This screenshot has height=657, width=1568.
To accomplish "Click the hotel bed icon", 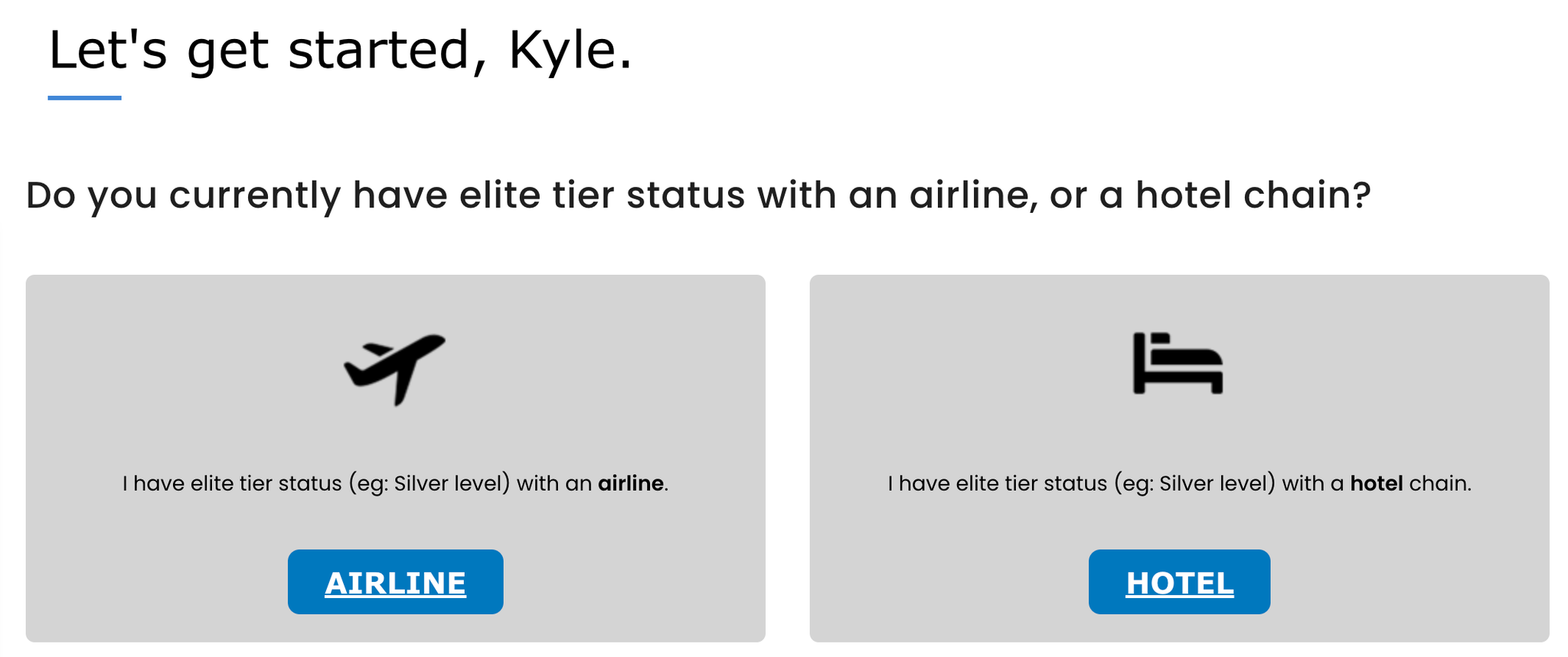I will point(1178,363).
